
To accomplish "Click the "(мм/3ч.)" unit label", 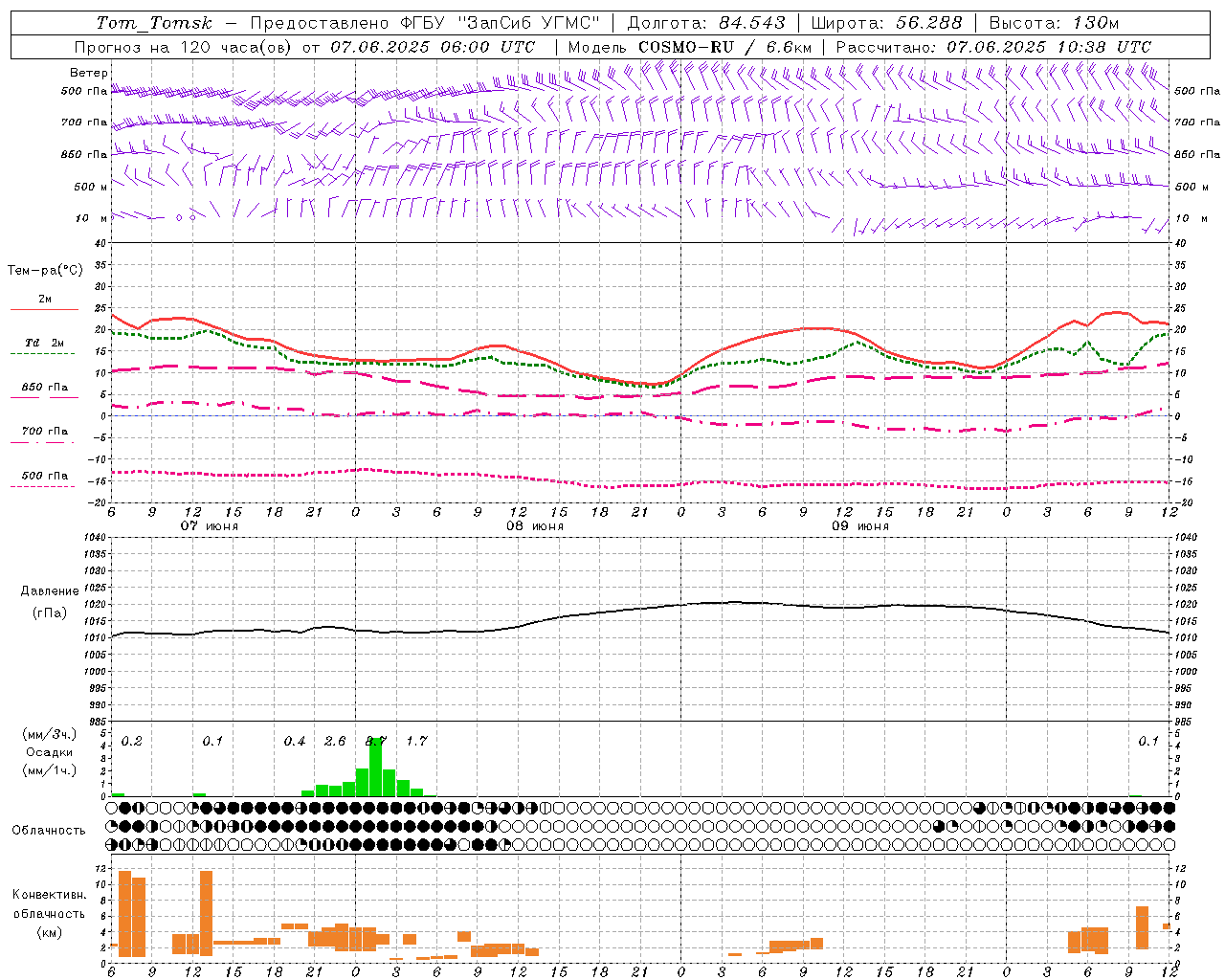I will (49, 734).
